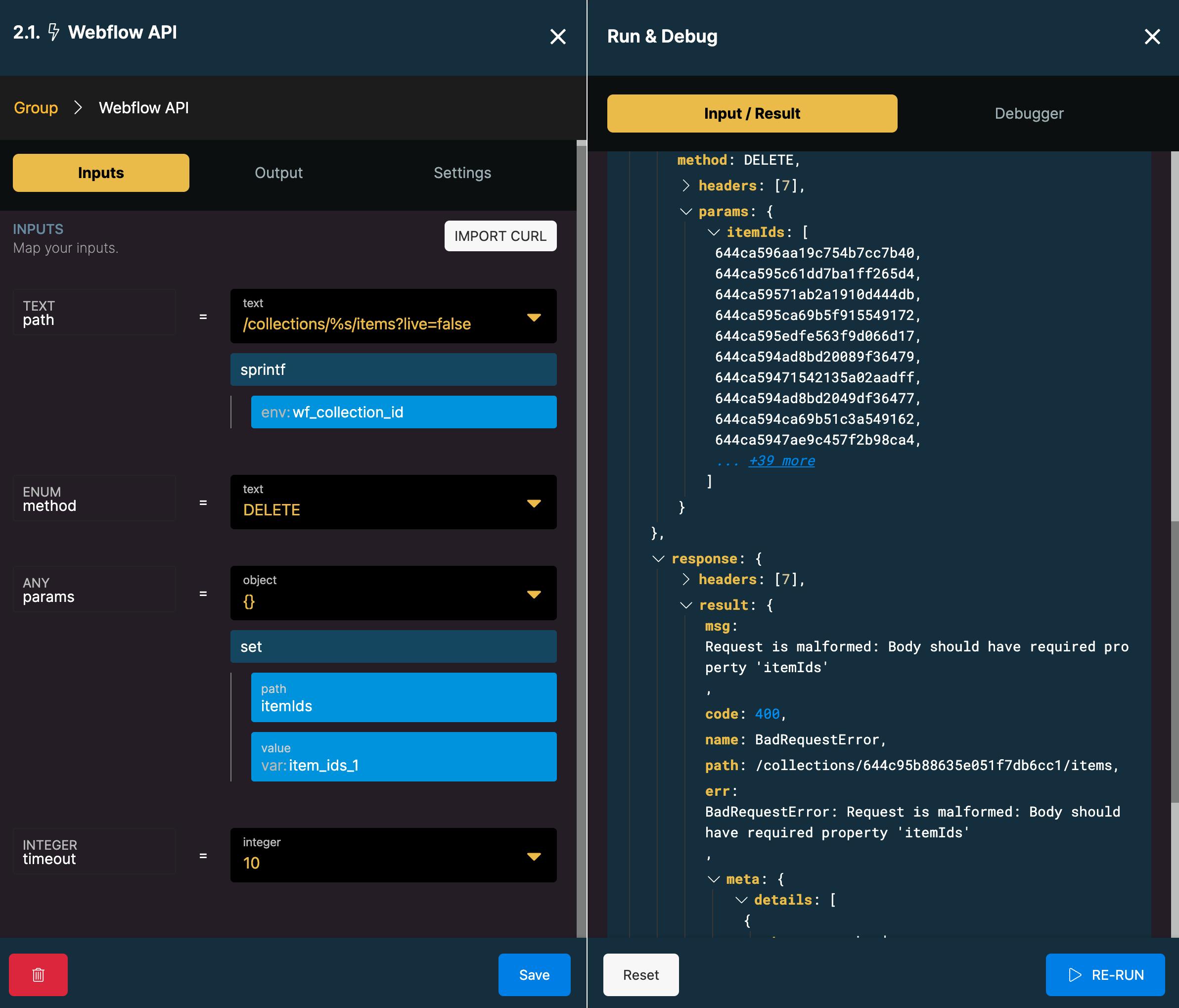
Task: Click the play icon on RE-RUN
Action: tap(1074, 974)
